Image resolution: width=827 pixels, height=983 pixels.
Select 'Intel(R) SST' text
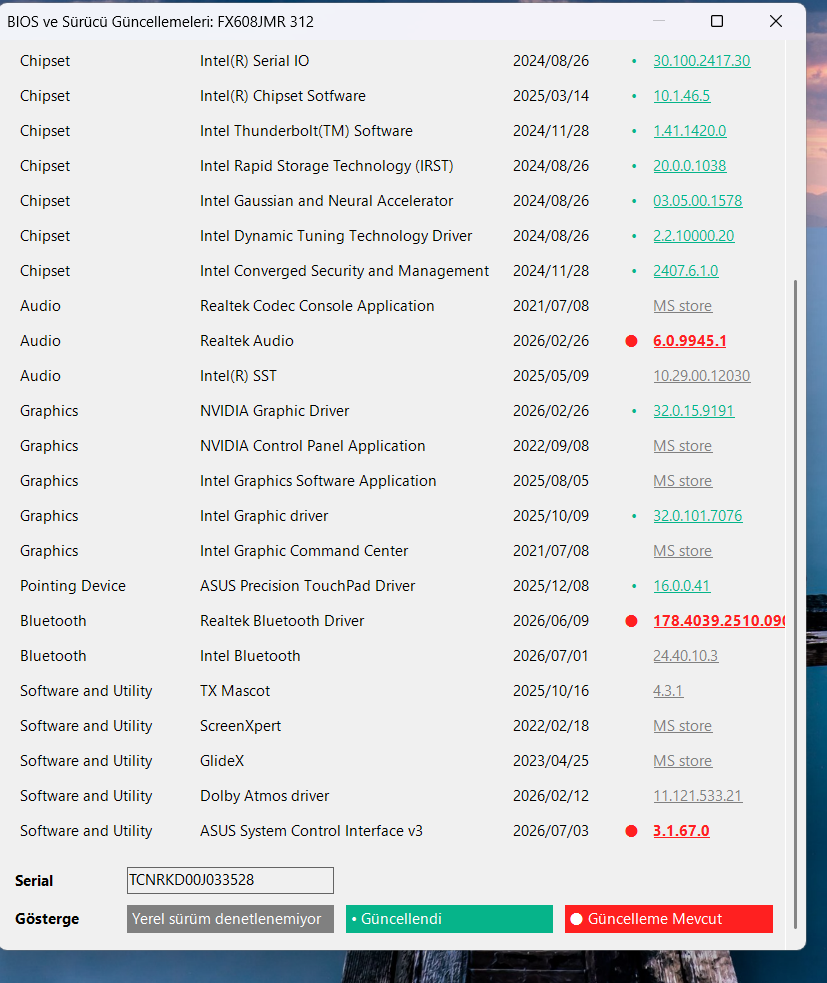click(x=238, y=376)
